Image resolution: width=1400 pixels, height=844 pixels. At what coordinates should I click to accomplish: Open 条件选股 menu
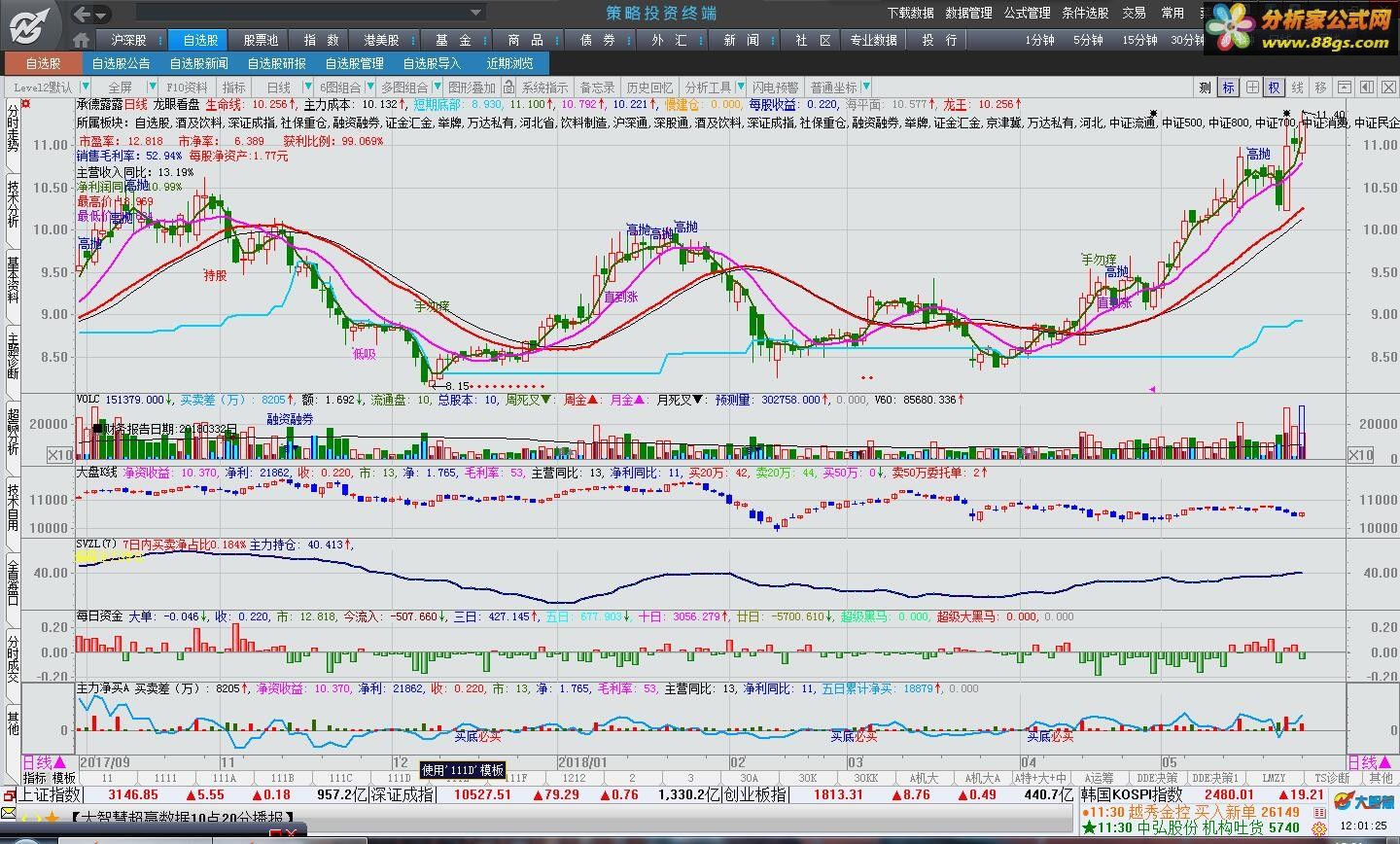point(1085,14)
